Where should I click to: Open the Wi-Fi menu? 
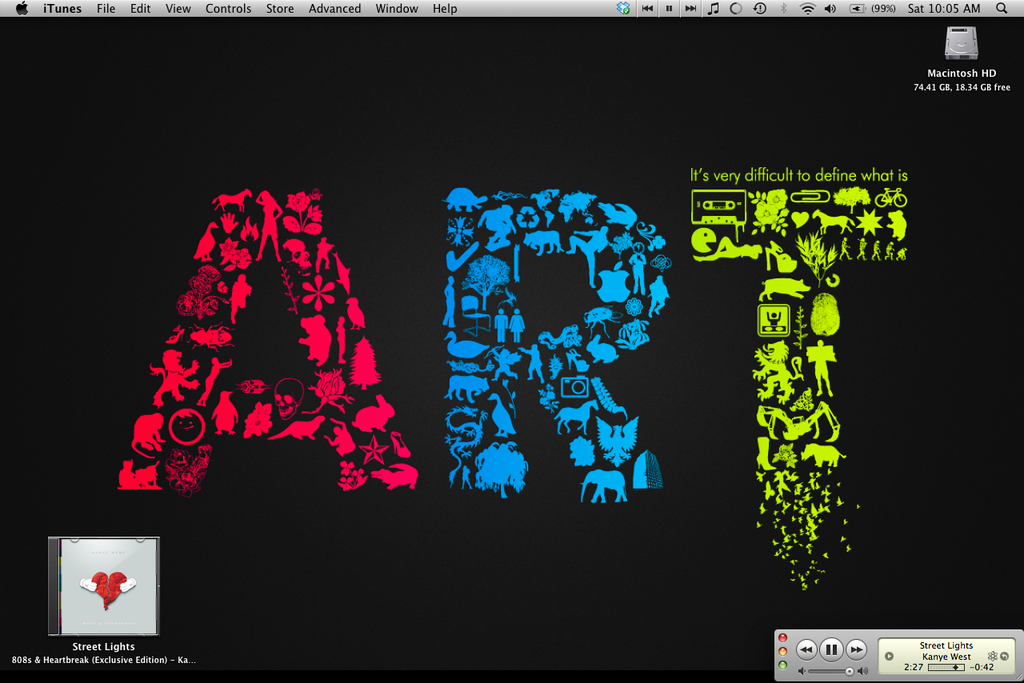click(808, 8)
